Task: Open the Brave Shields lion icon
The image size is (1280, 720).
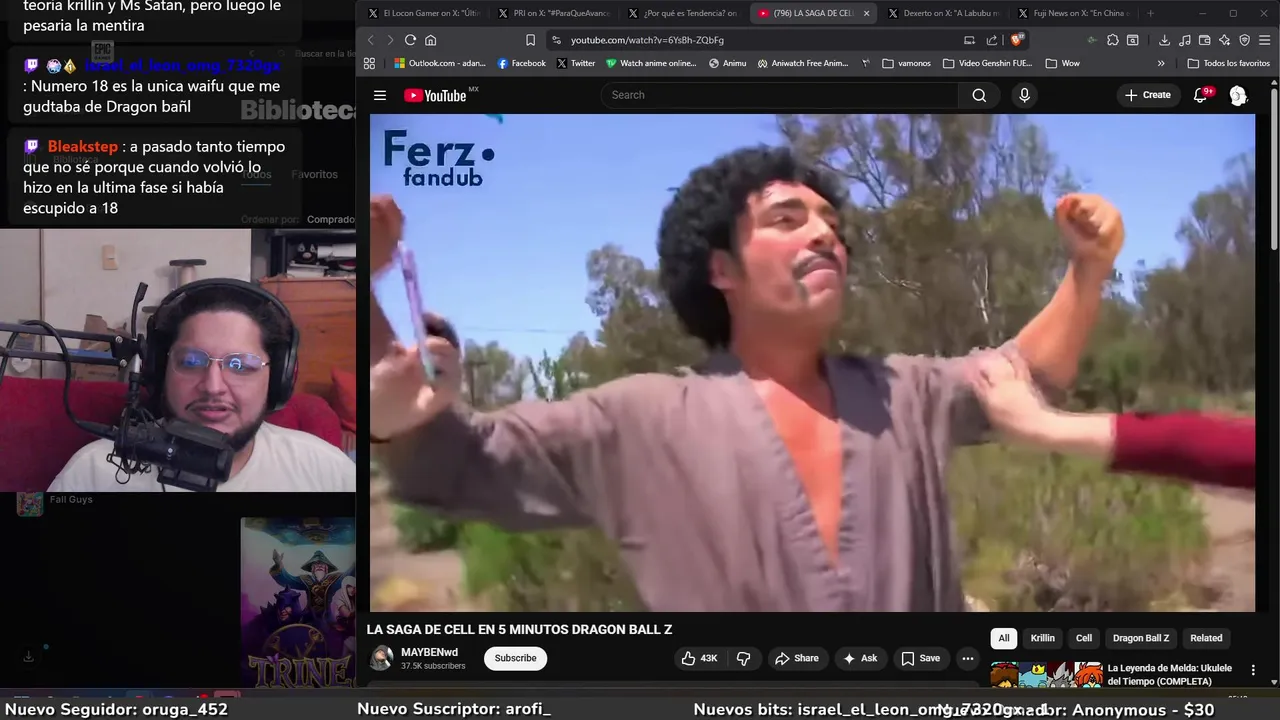Action: pos(1017,40)
